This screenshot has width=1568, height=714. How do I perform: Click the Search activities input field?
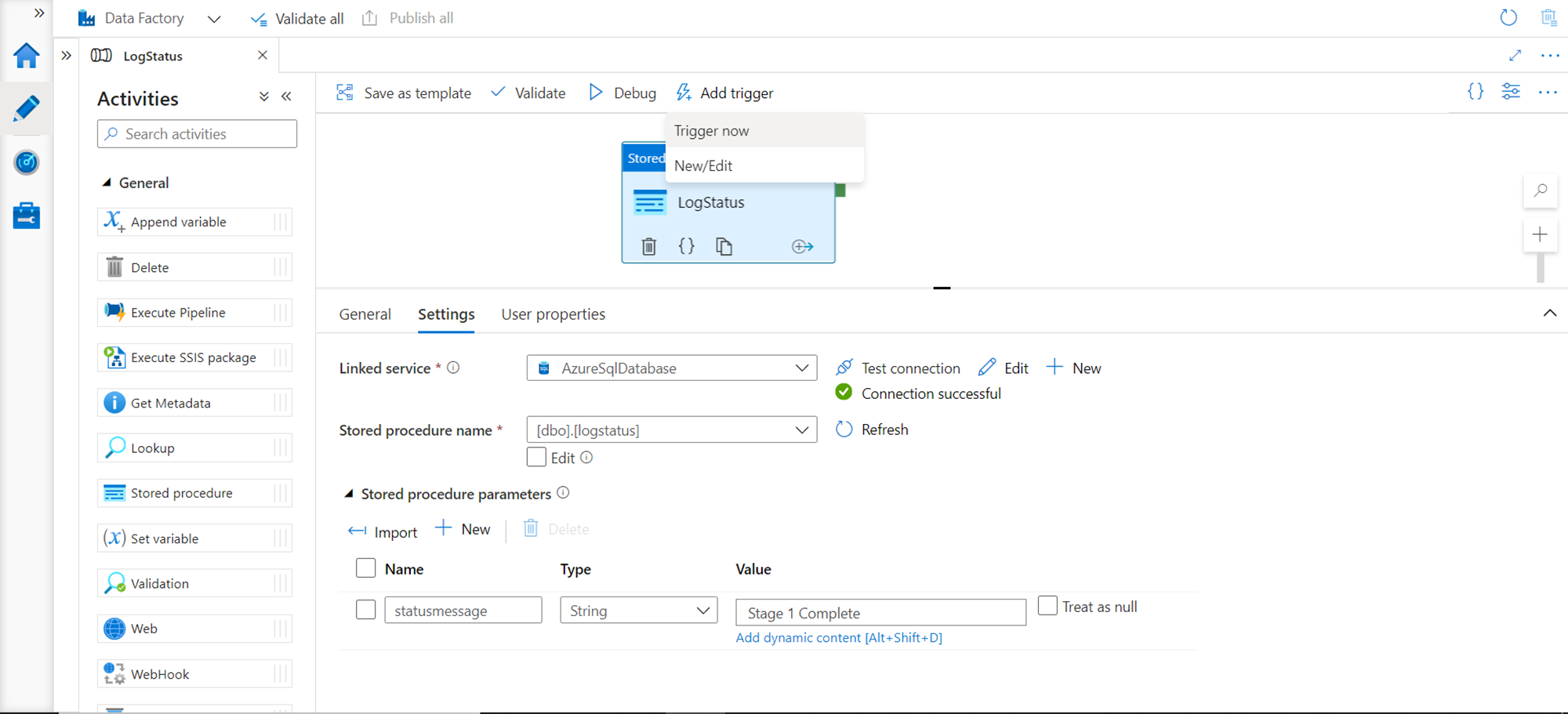[x=198, y=134]
